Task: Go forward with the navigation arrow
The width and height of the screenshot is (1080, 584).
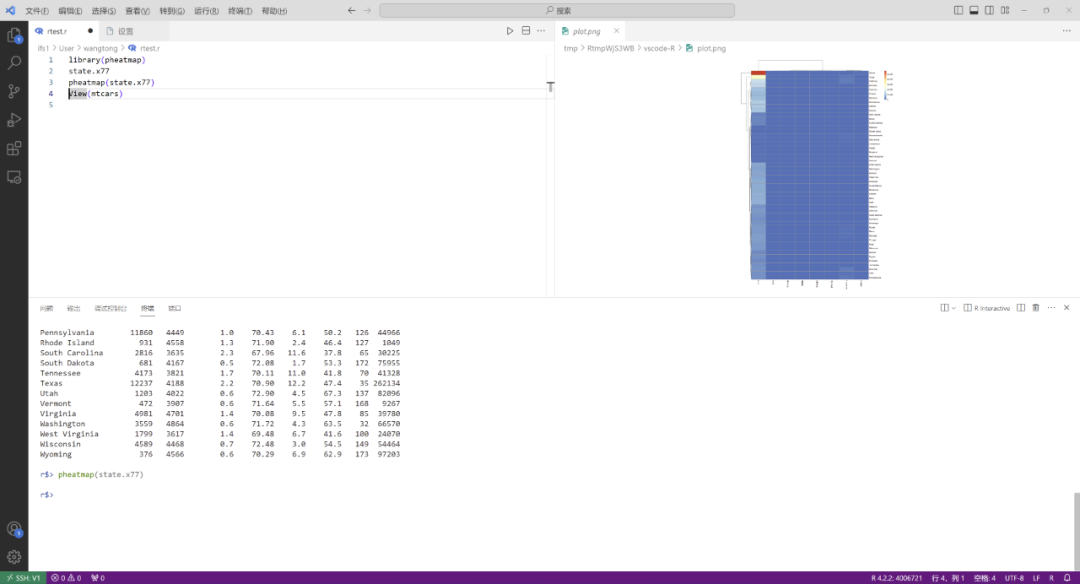Action: click(367, 10)
